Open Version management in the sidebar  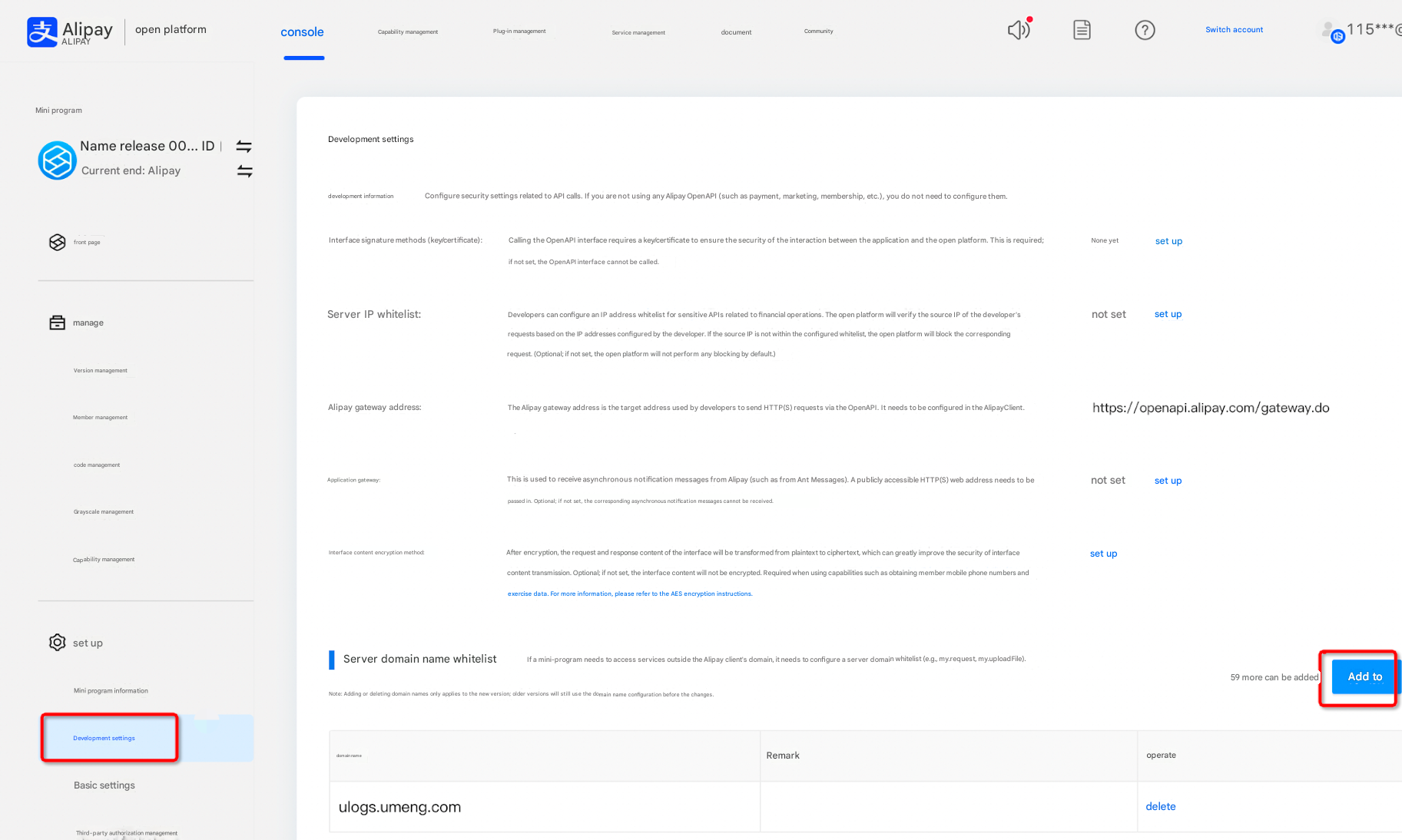pyautogui.click(x=101, y=370)
